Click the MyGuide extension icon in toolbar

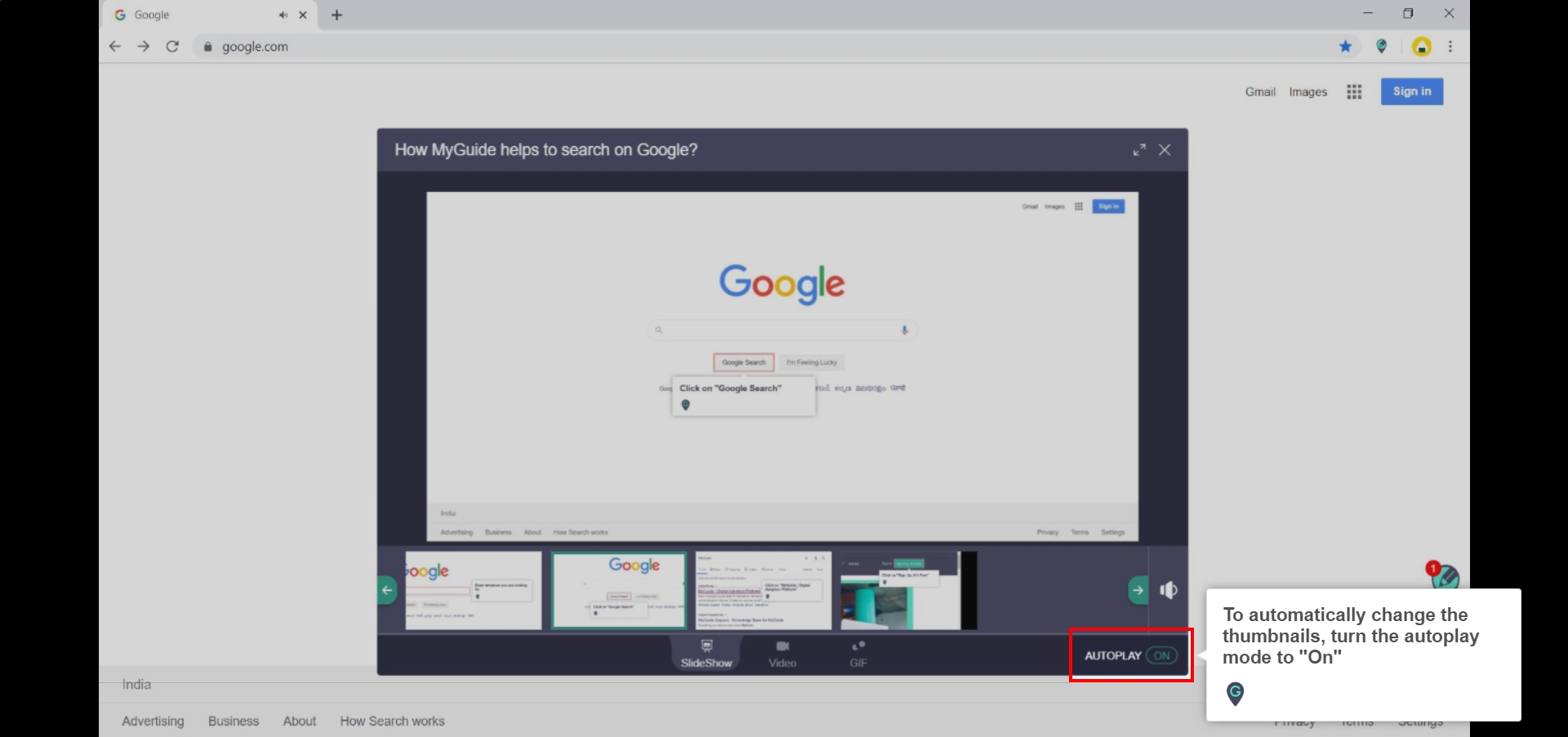point(1382,47)
